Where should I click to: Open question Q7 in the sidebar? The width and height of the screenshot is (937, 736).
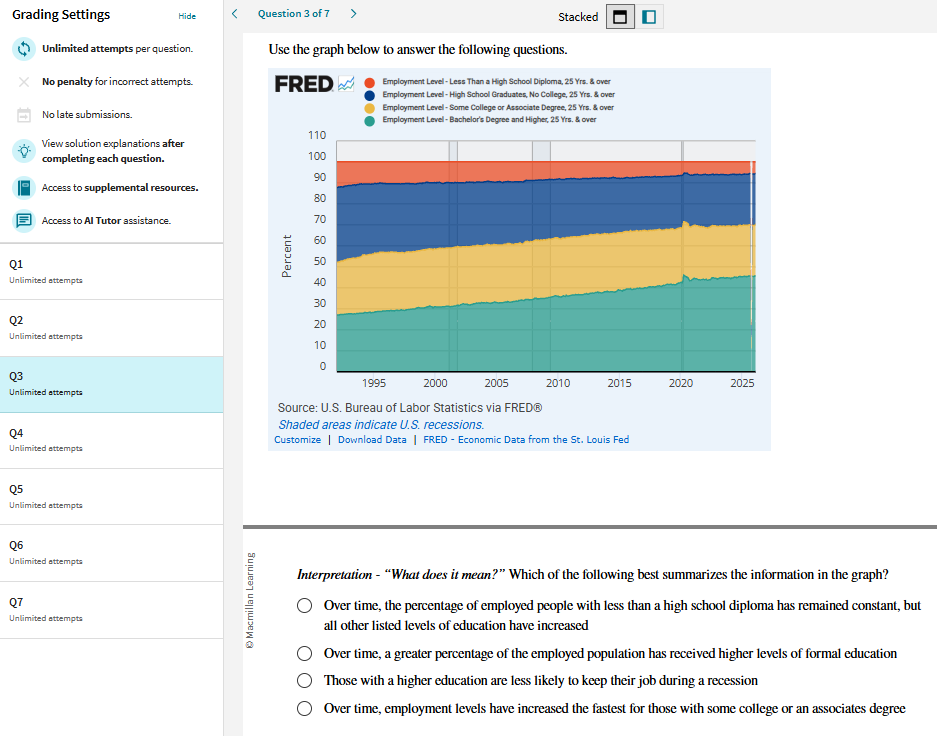coord(112,610)
